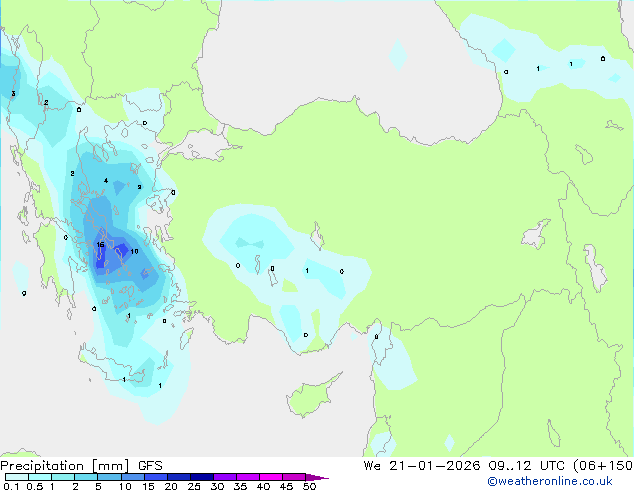Click legend label '20'
The image size is (634, 490).
coord(171,486)
